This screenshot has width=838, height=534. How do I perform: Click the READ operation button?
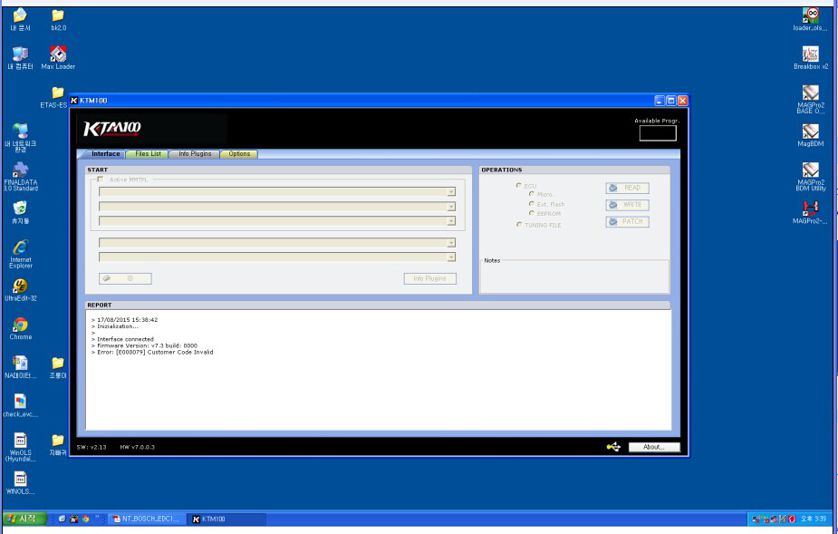point(627,188)
